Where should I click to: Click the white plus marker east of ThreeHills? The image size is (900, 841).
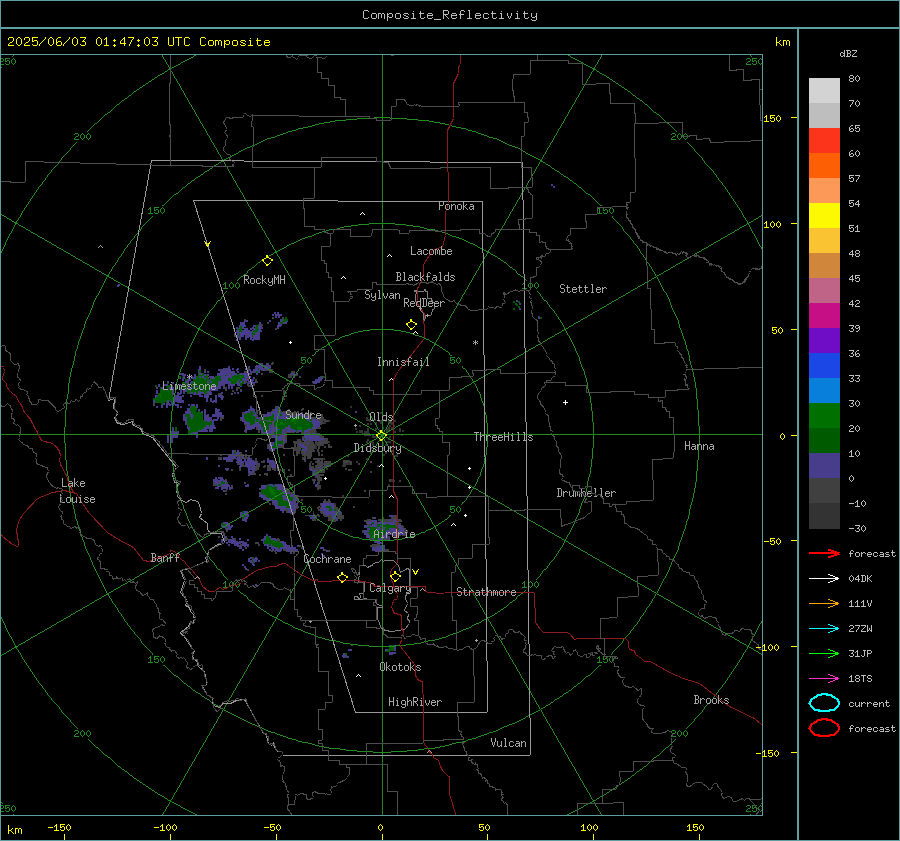pos(565,402)
